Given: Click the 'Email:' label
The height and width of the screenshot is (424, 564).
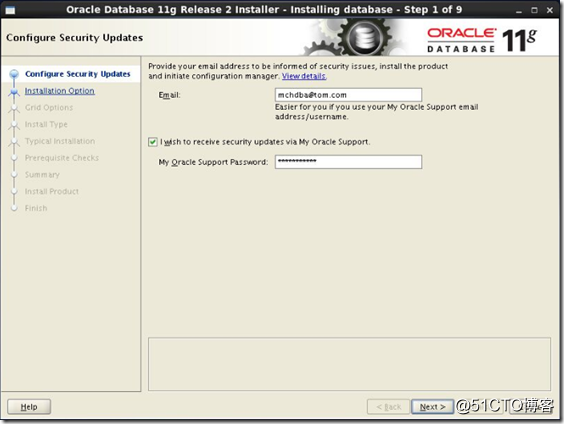Looking at the screenshot, I should [169, 95].
